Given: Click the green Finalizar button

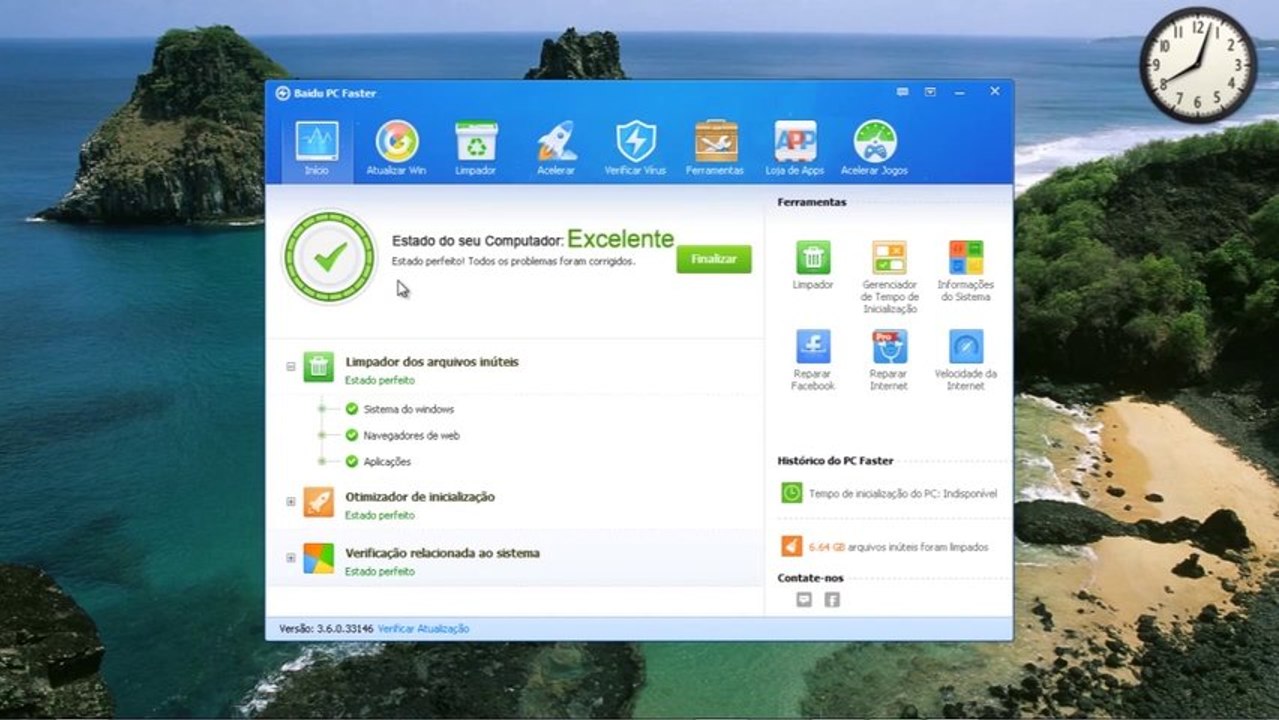Looking at the screenshot, I should click(714, 259).
